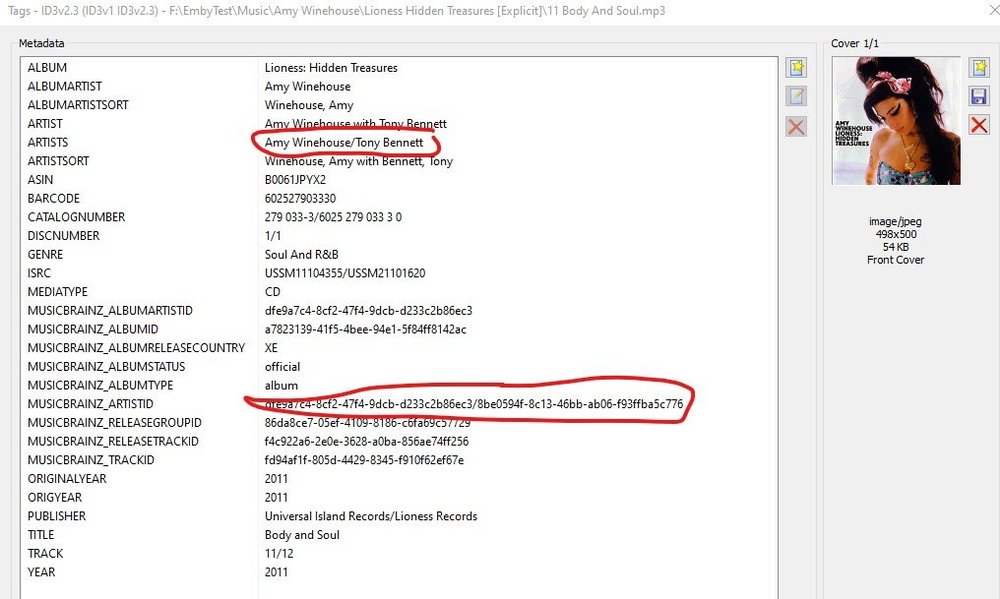Click the save cover to file icon
The image size is (1000, 599).
pos(979,96)
